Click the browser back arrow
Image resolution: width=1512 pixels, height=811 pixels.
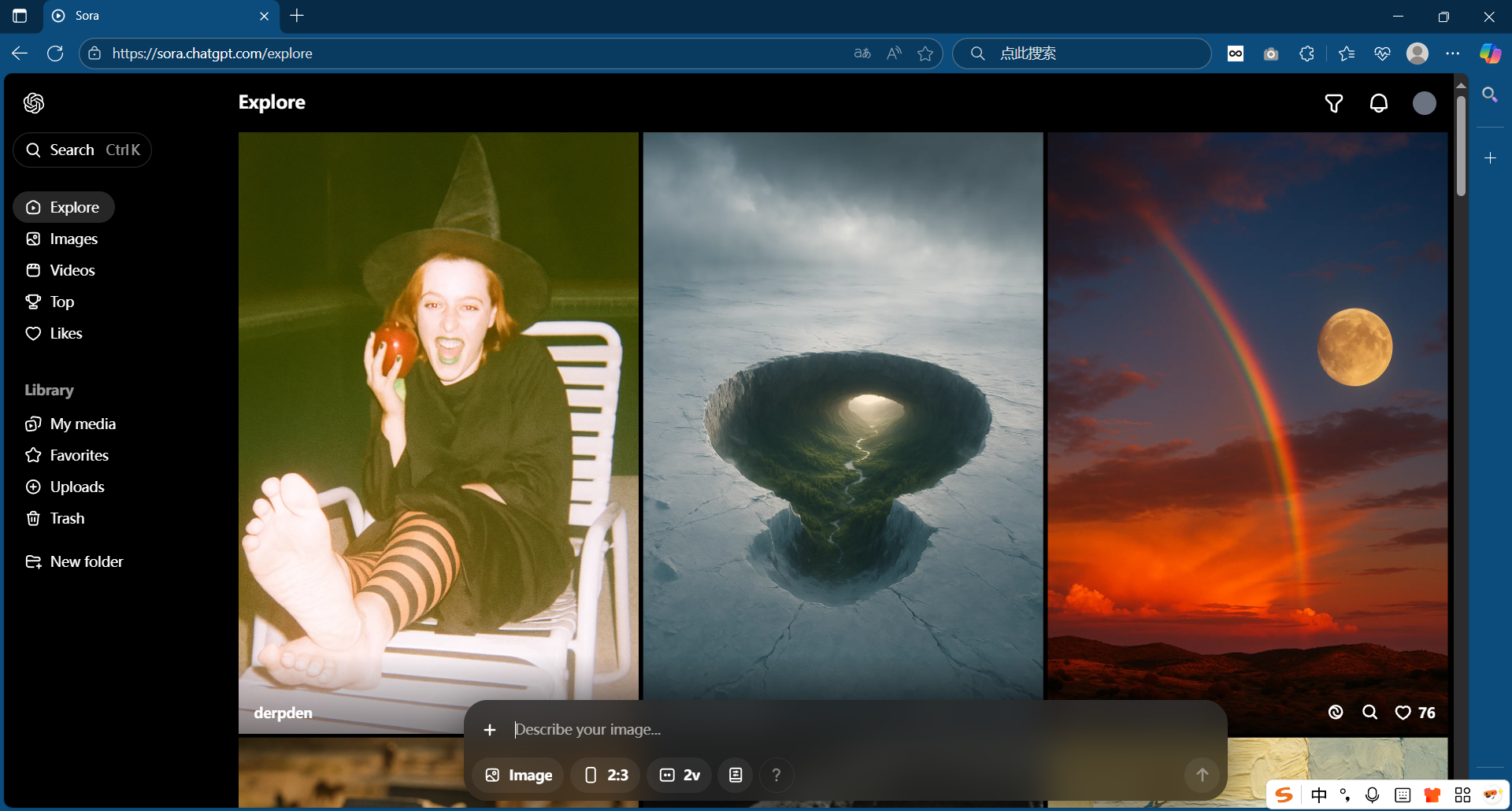pos(20,54)
